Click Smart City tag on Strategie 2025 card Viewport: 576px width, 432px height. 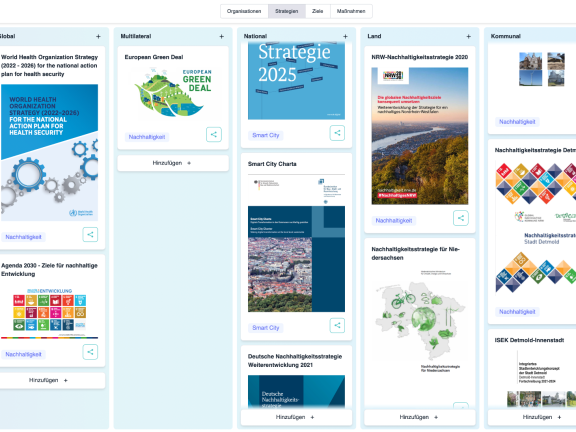pos(266,135)
